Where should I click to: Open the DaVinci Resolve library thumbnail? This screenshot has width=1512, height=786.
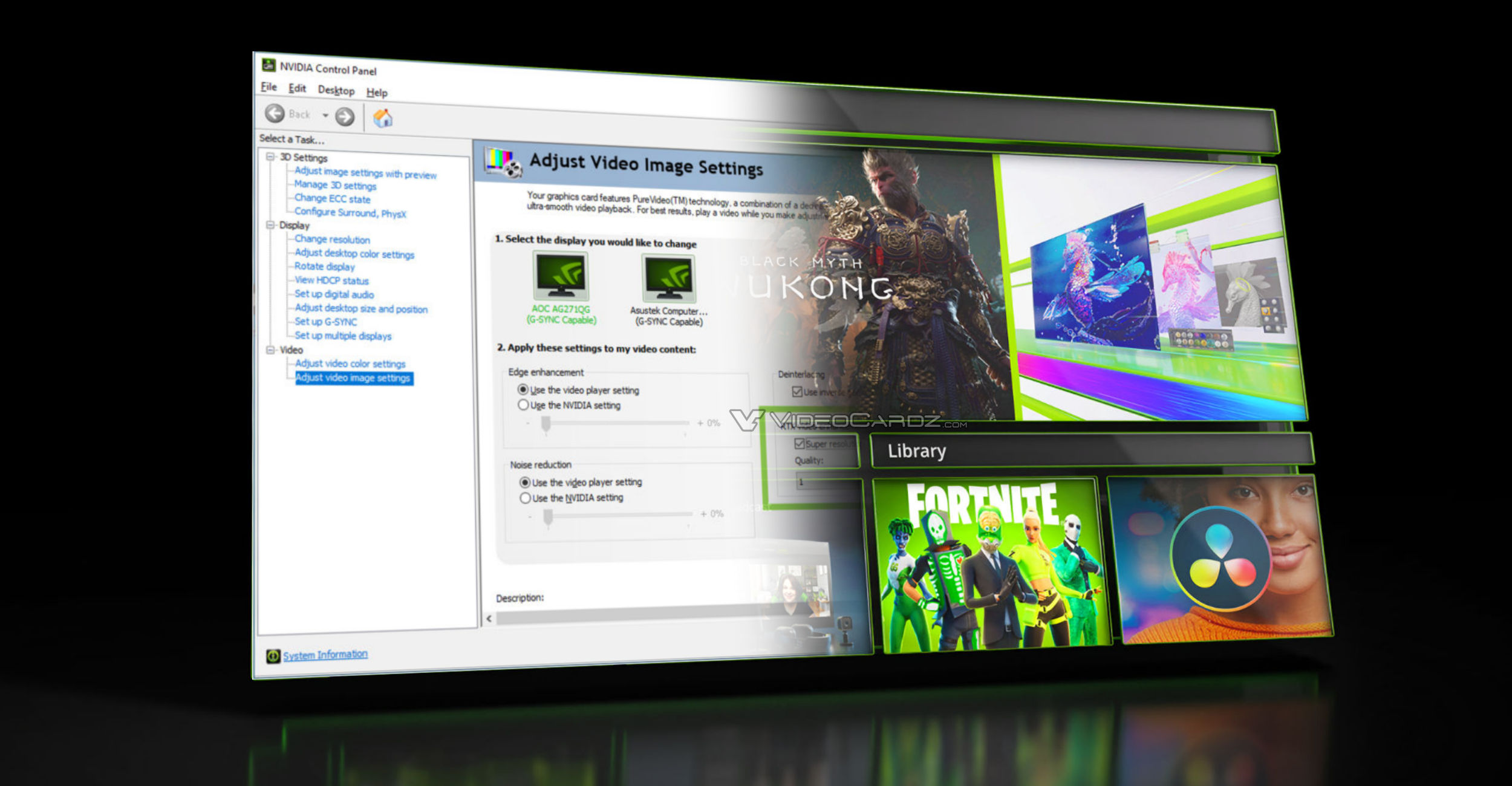(1219, 558)
